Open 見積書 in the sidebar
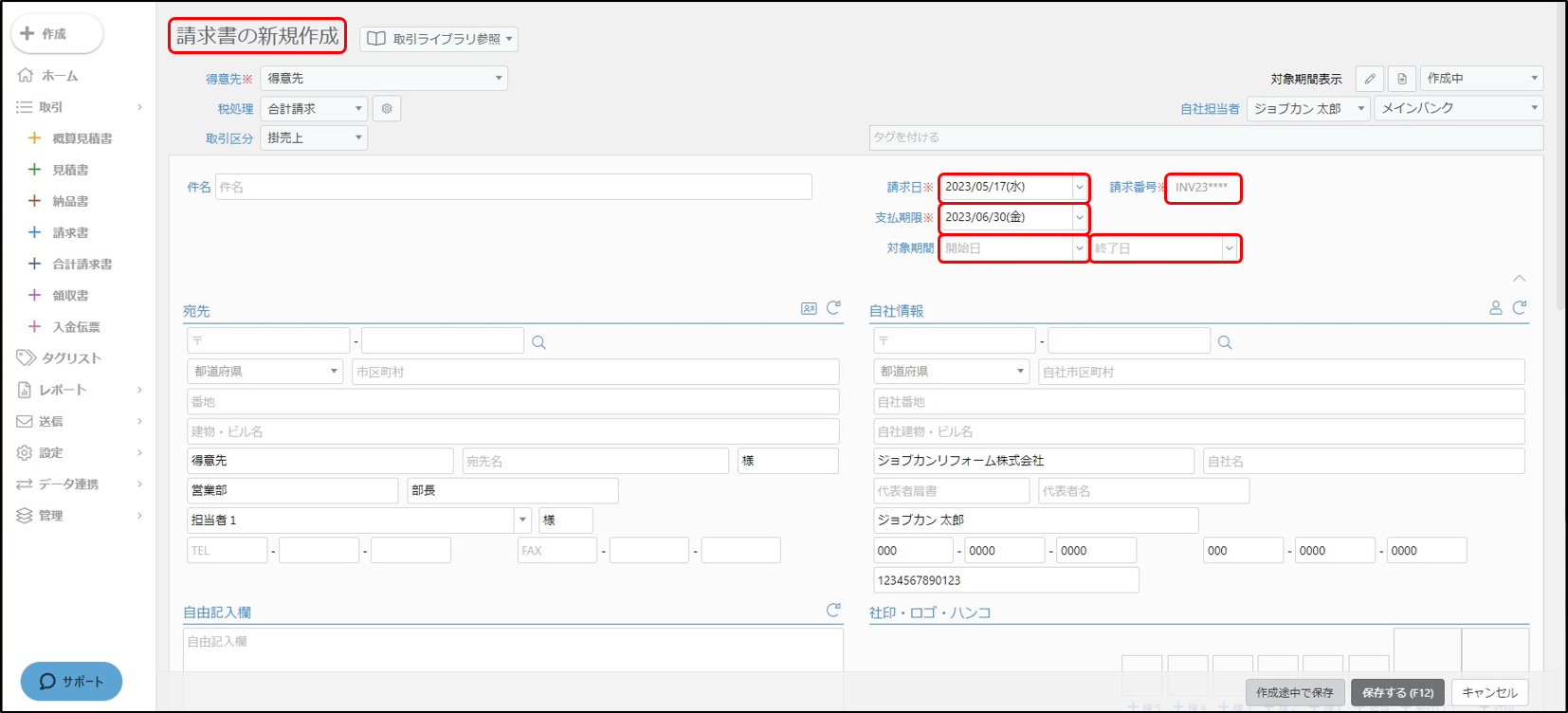The image size is (1568, 713). pos(70,170)
